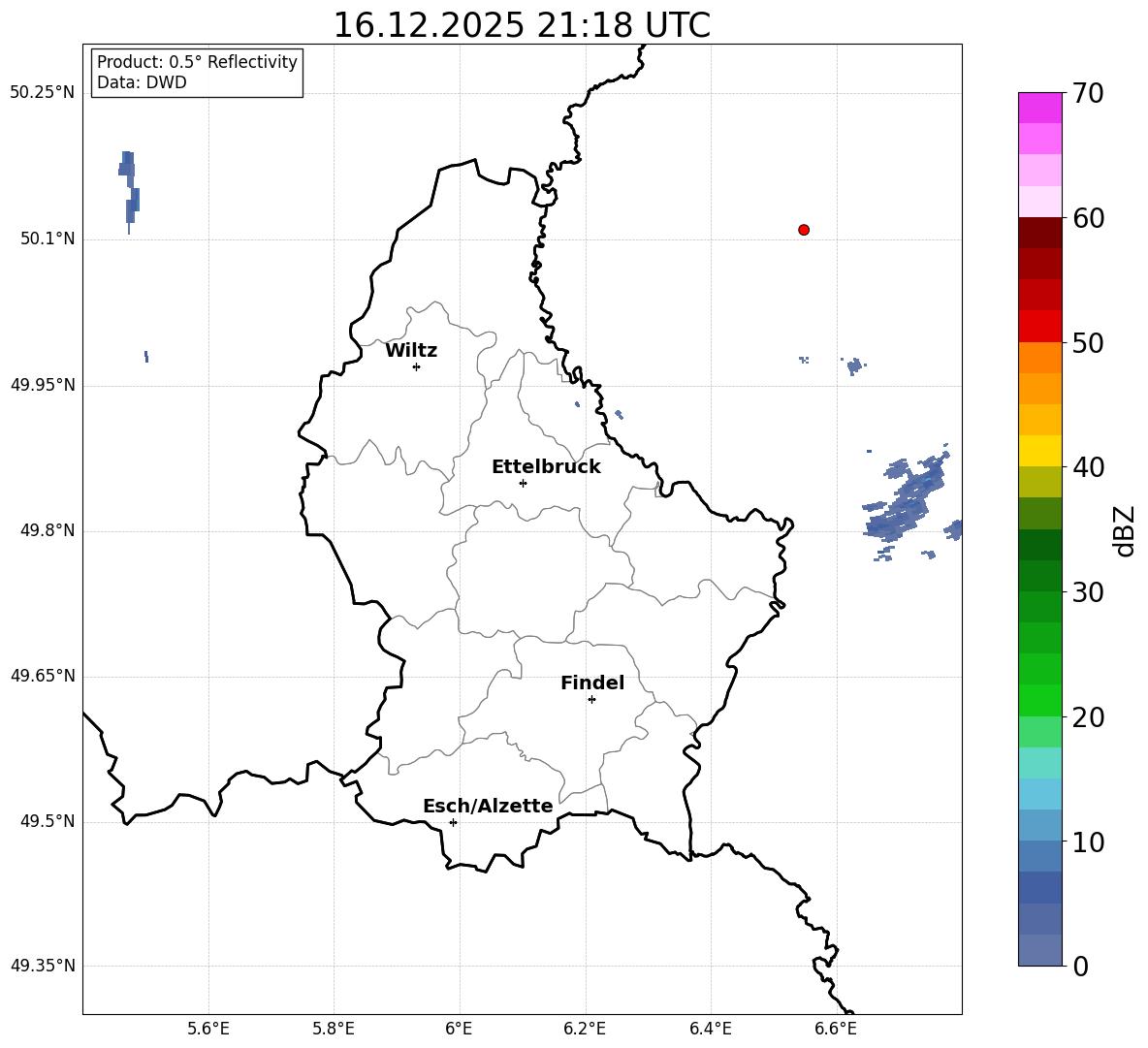
Task: Click the 30 tick label on colorbar
Action: click(x=1087, y=592)
